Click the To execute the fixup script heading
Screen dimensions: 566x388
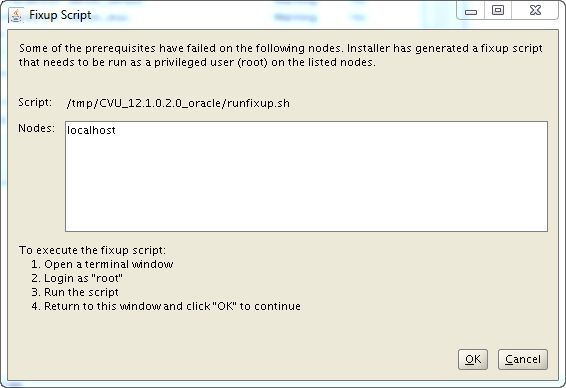pyautogui.click(x=92, y=250)
